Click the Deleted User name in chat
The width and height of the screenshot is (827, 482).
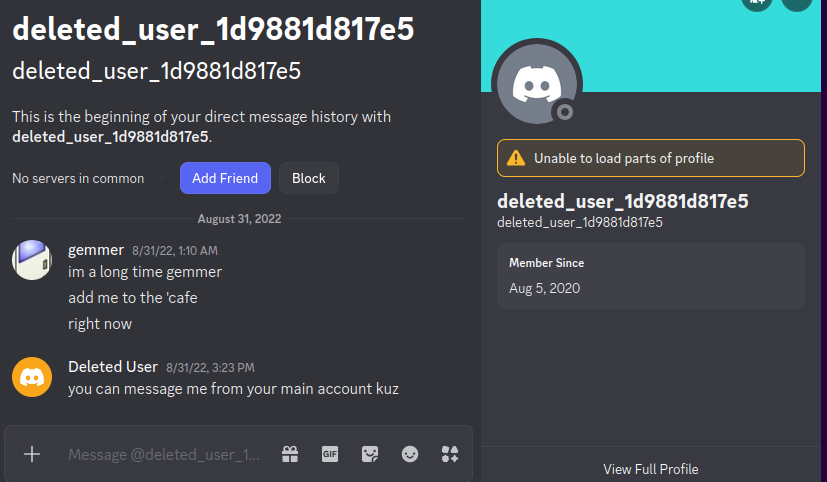point(113,367)
